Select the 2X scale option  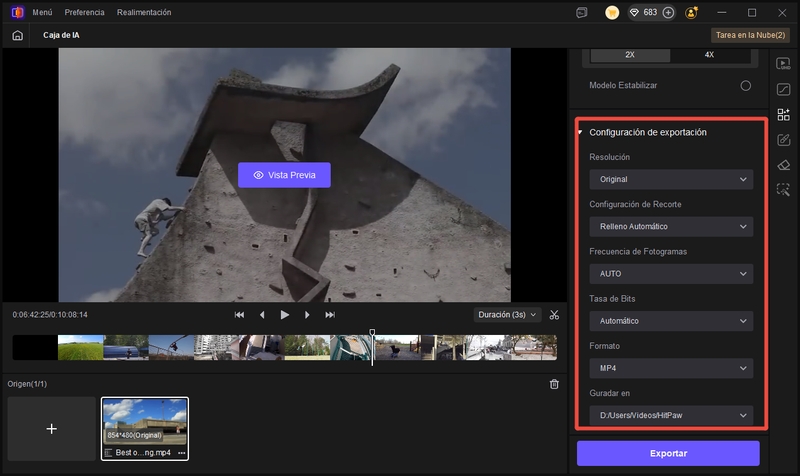pos(630,55)
